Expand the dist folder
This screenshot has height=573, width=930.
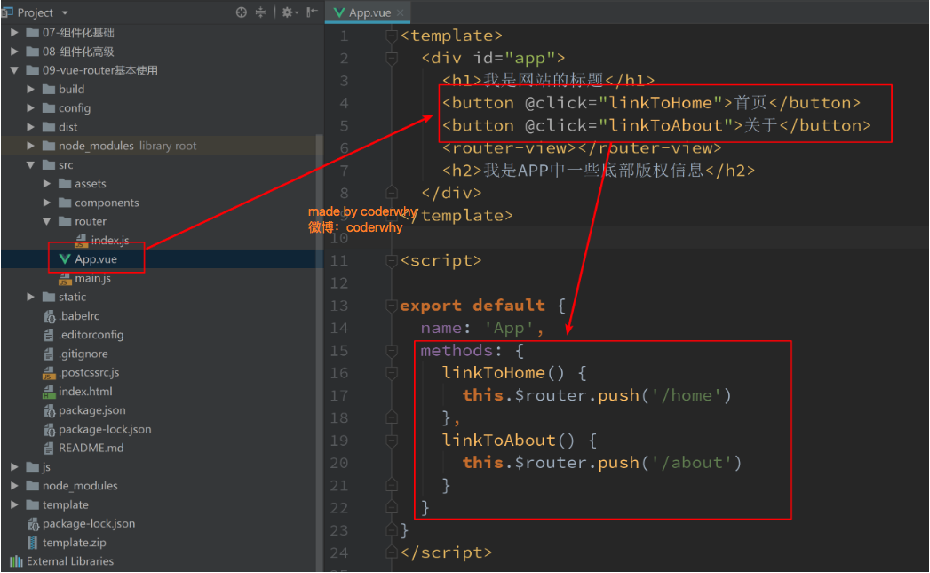pyautogui.click(x=31, y=127)
